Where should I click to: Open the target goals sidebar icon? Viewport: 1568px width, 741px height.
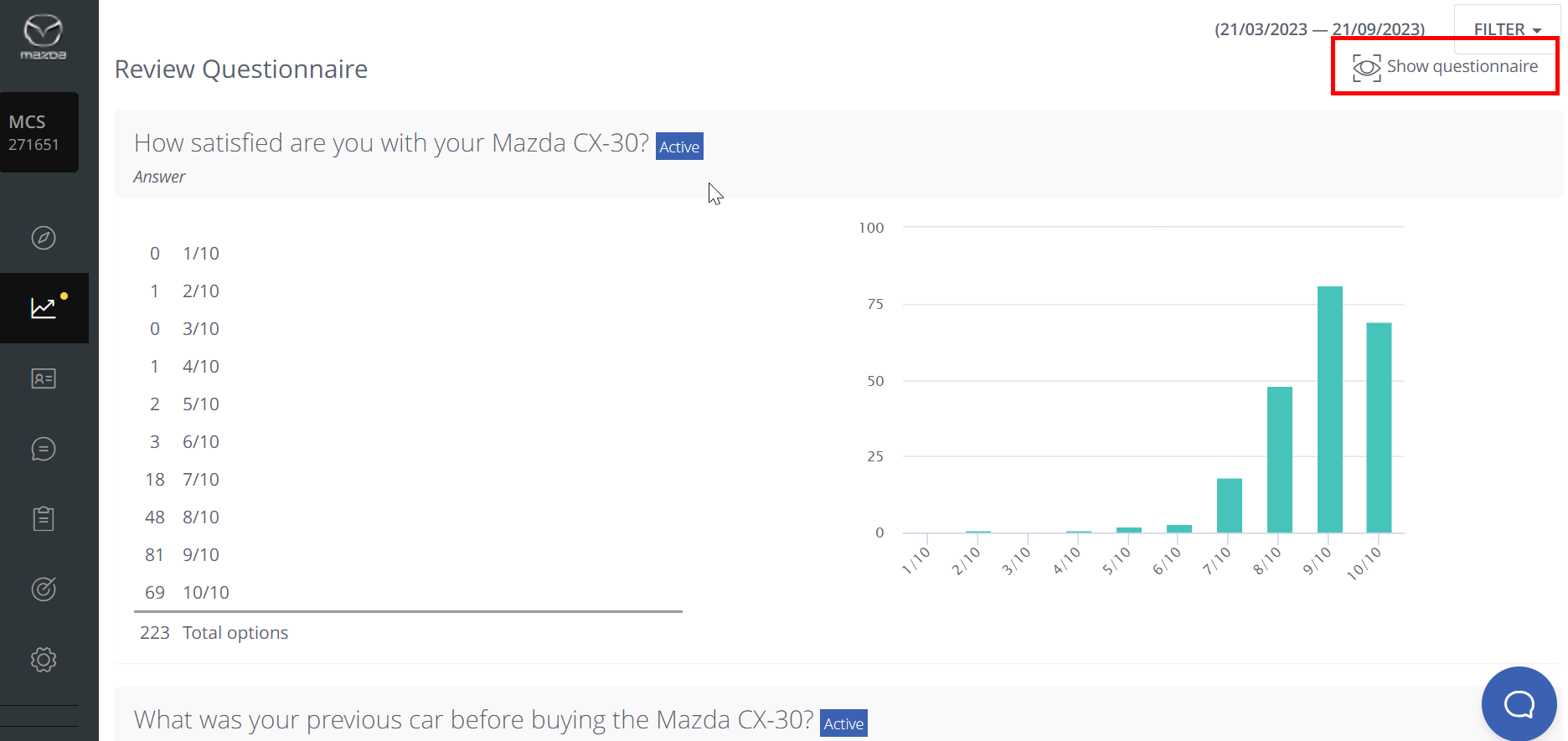coord(44,589)
